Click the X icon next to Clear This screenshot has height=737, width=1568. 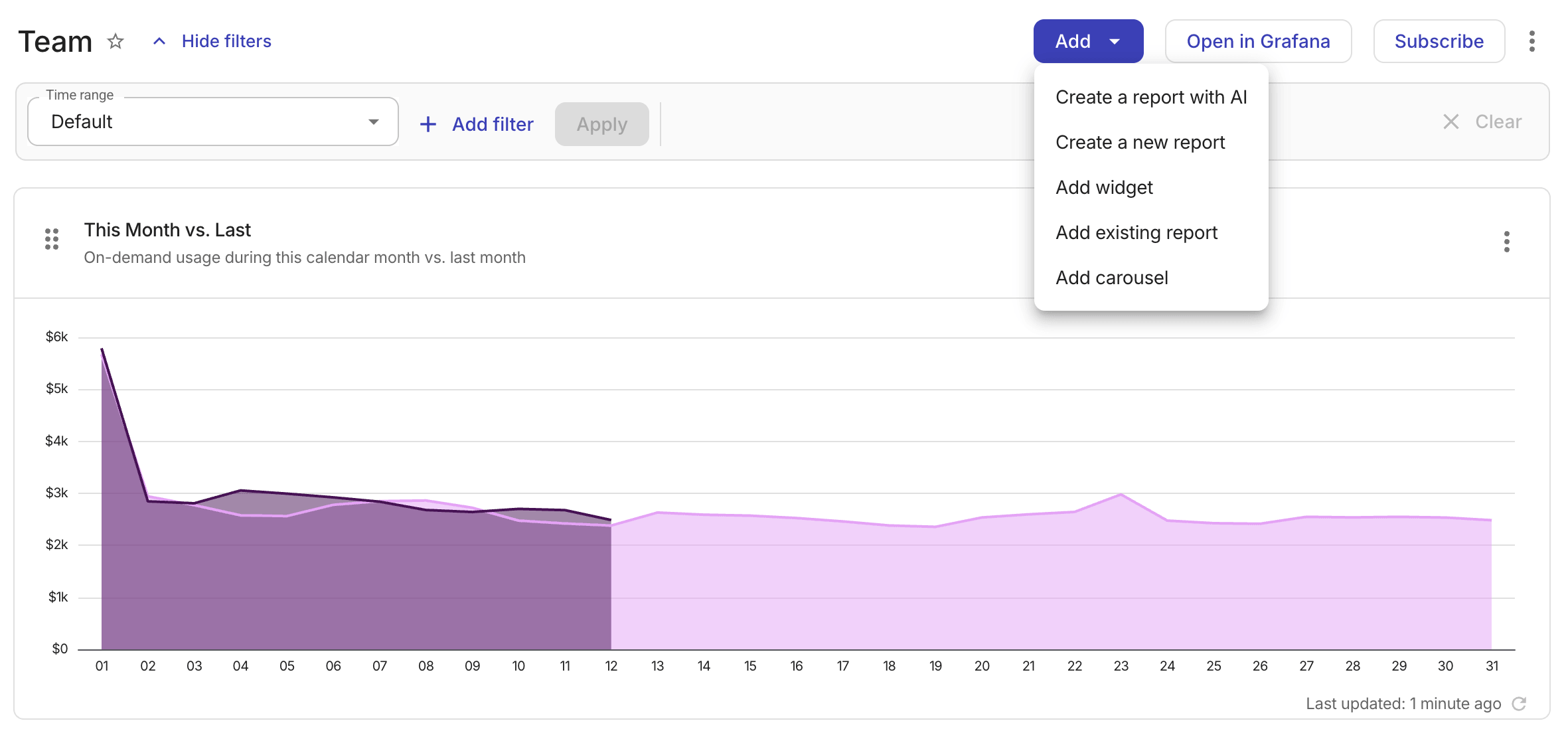point(1451,122)
